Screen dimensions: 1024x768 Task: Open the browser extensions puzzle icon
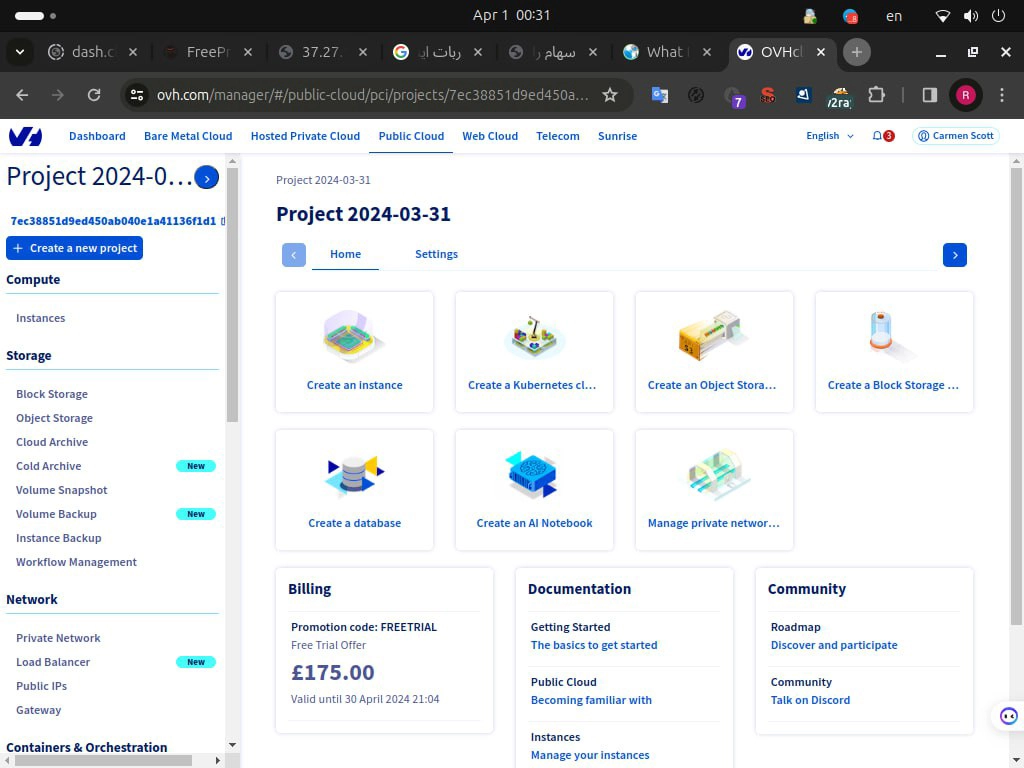[877, 94]
